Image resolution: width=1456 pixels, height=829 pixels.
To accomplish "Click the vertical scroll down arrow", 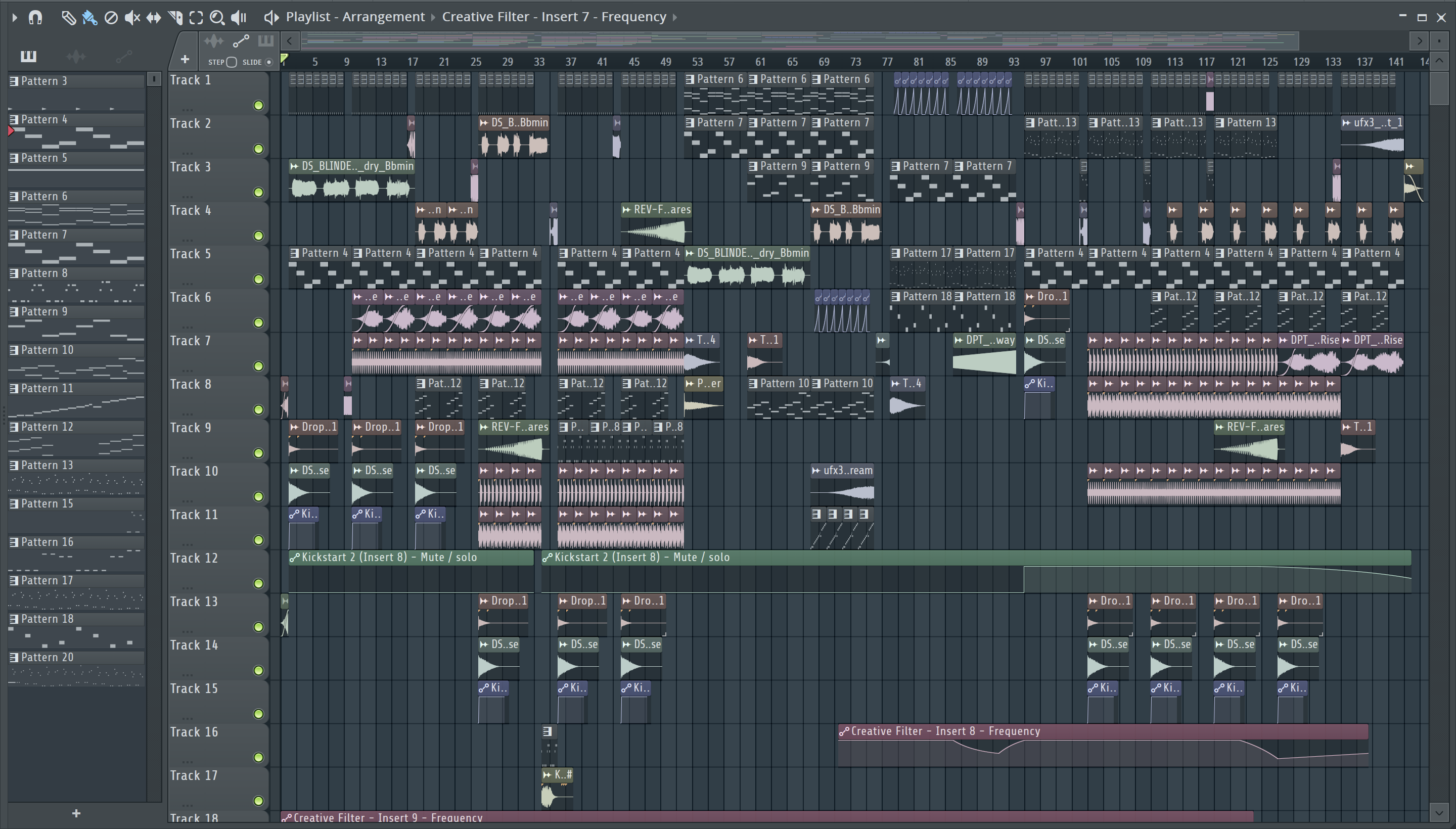I will [1439, 812].
